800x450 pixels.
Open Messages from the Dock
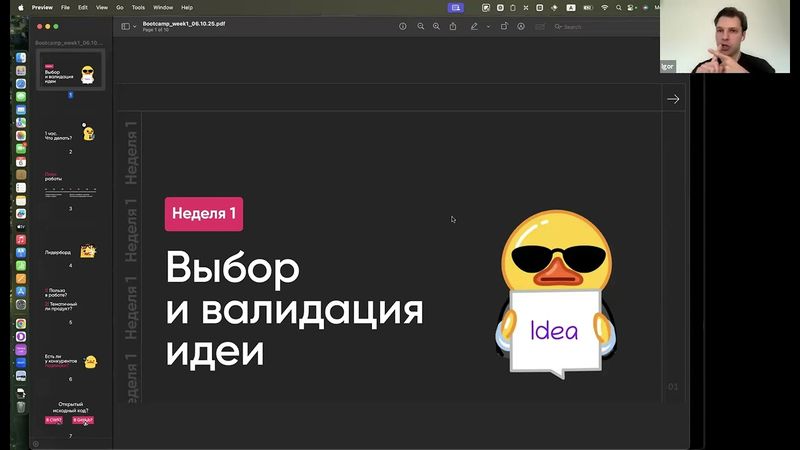(x=21, y=96)
